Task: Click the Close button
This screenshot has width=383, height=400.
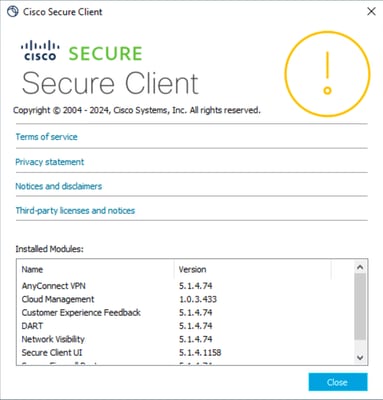Action: coord(338,382)
